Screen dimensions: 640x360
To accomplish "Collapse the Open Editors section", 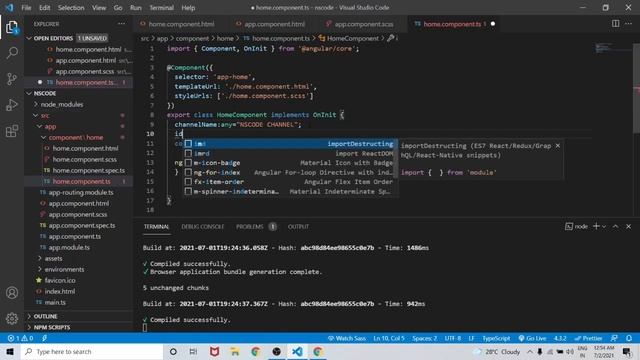I will tap(29, 38).
